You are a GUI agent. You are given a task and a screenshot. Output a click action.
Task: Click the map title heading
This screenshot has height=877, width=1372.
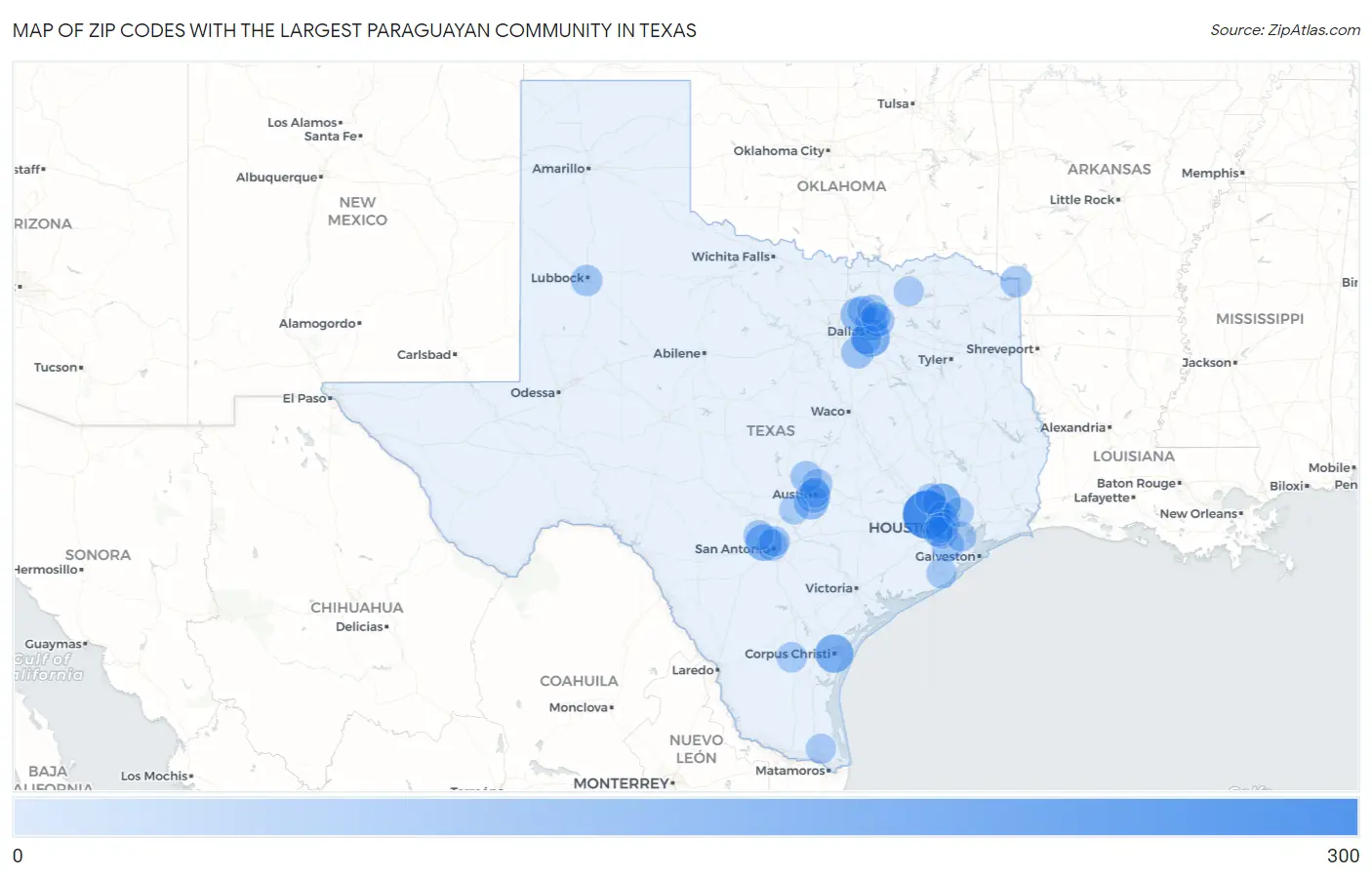(x=354, y=30)
